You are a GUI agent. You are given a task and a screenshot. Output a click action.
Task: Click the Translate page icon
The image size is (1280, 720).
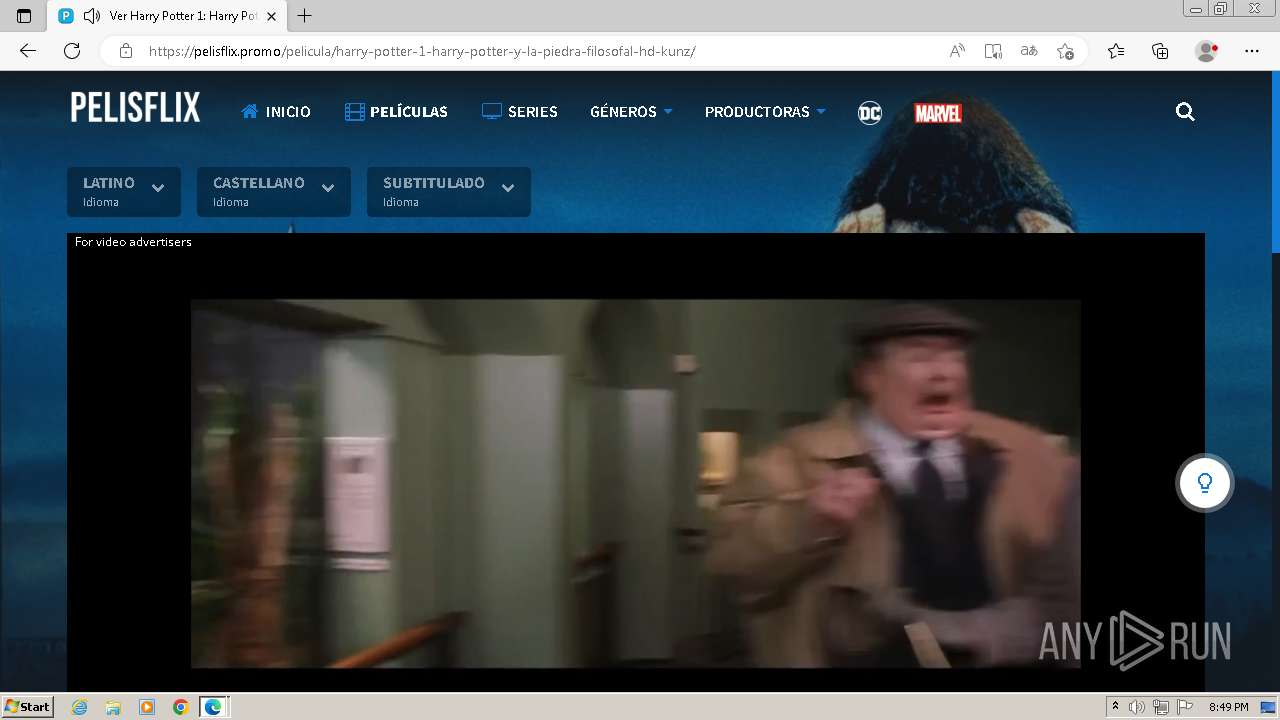coord(1029,51)
